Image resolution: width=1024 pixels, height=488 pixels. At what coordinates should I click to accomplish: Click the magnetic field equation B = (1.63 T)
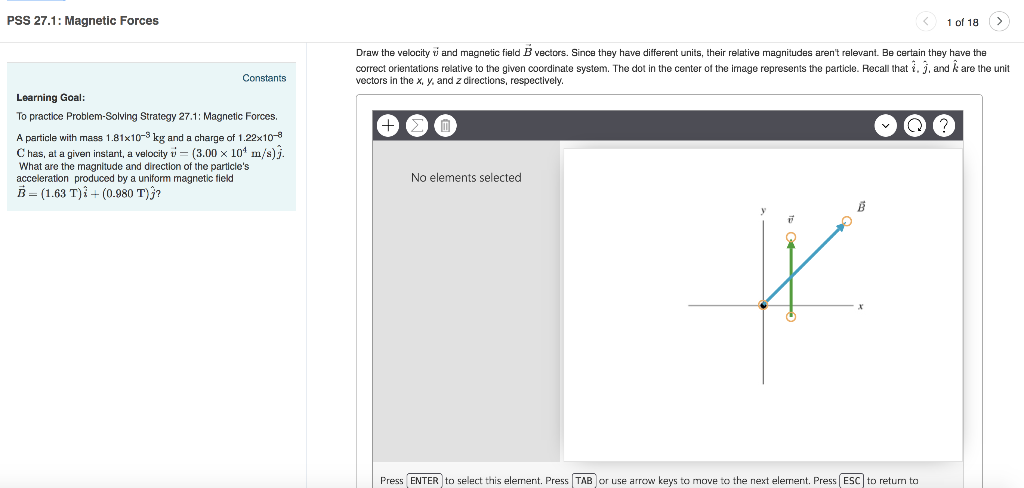(x=89, y=193)
